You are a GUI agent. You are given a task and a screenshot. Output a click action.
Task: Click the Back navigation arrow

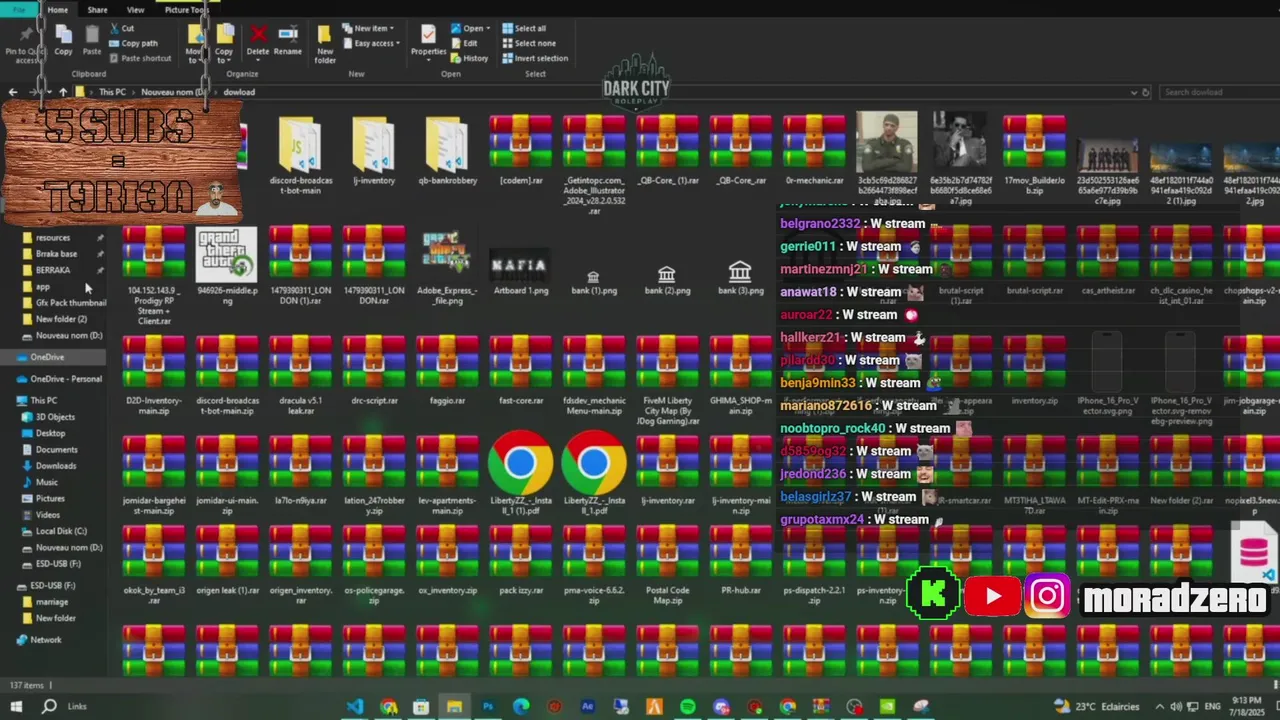coord(13,92)
